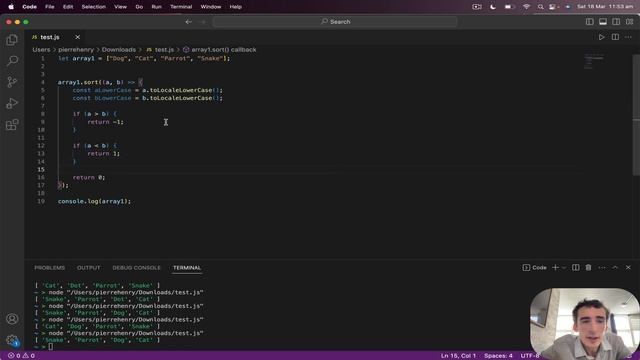The width and height of the screenshot is (640, 360).
Task: Open the Accounts menu icon
Action: click(x=12, y=318)
